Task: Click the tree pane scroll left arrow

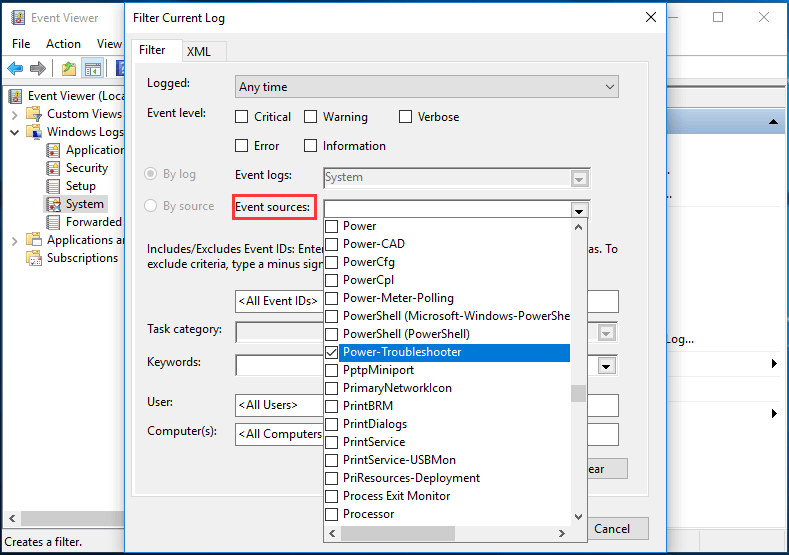Action: [x=12, y=518]
